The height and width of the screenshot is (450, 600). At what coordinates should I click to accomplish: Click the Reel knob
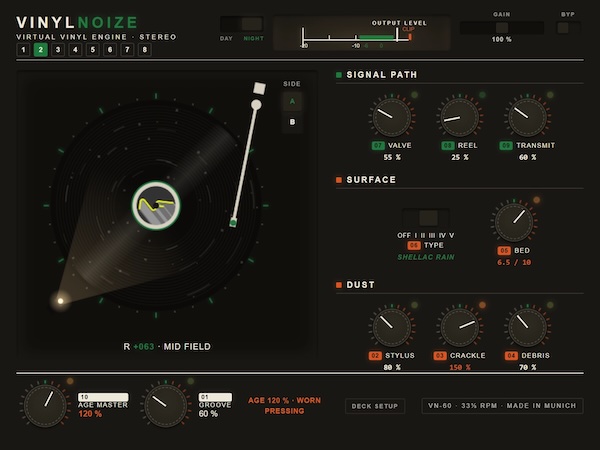(460, 117)
